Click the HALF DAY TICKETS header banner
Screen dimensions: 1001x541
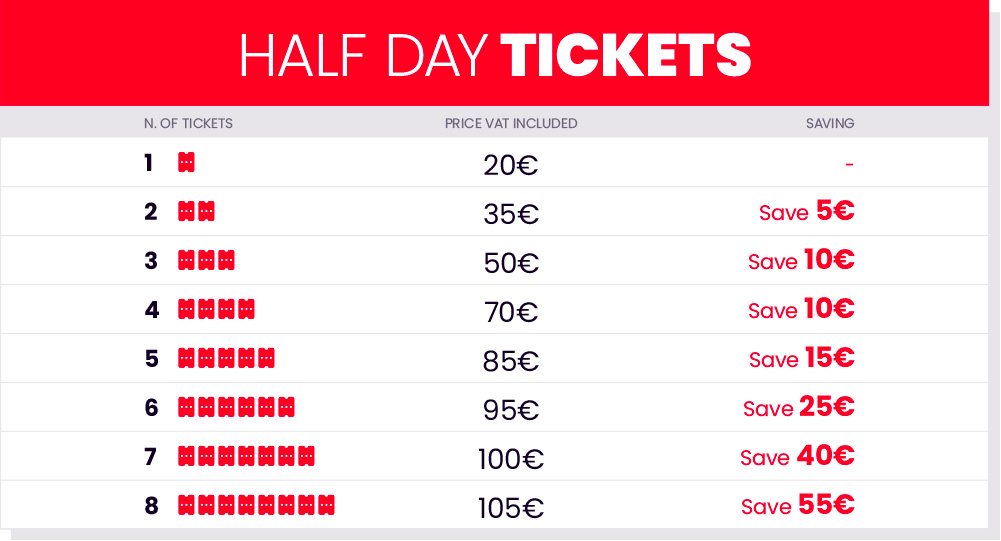[x=494, y=53]
